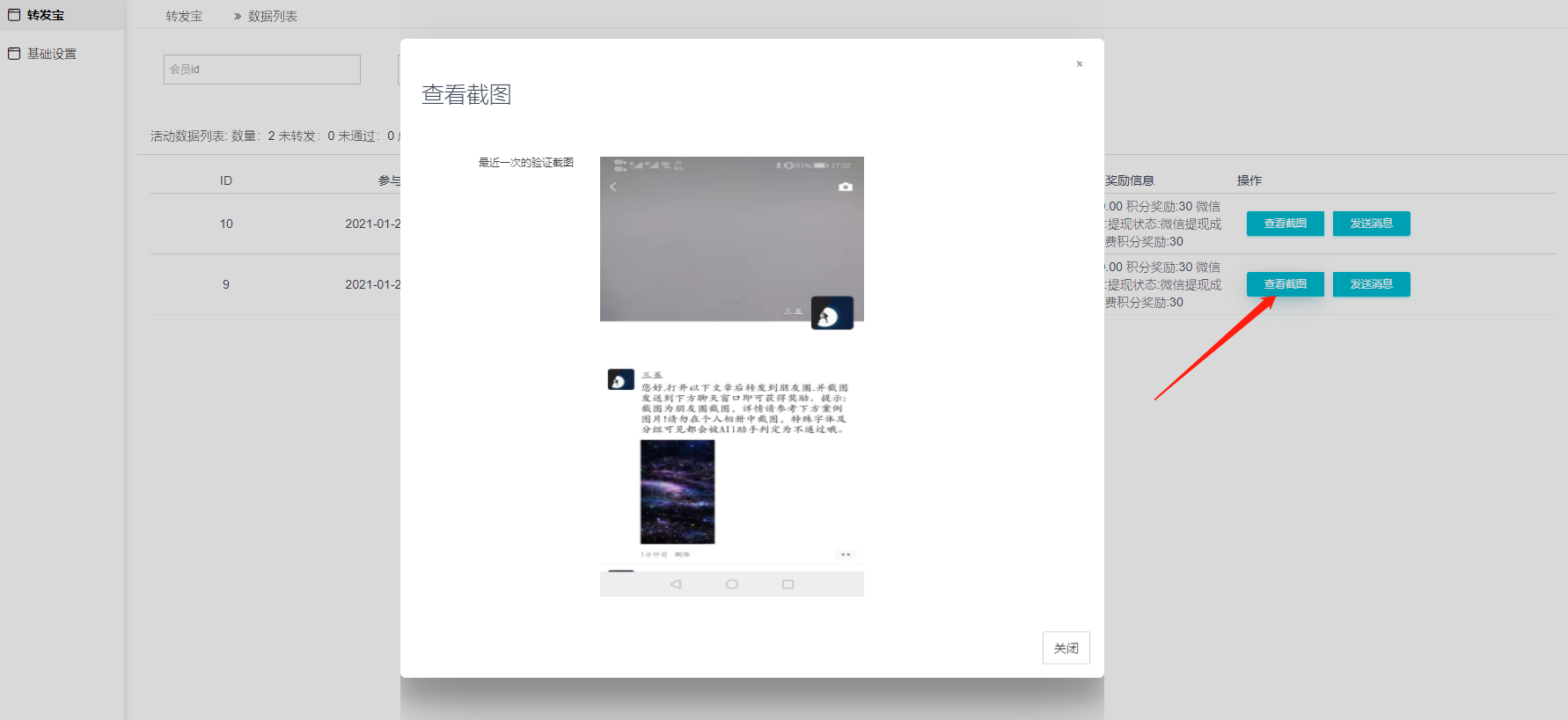Focus the 会员id input field
This screenshot has height=720, width=1568.
tap(262, 70)
